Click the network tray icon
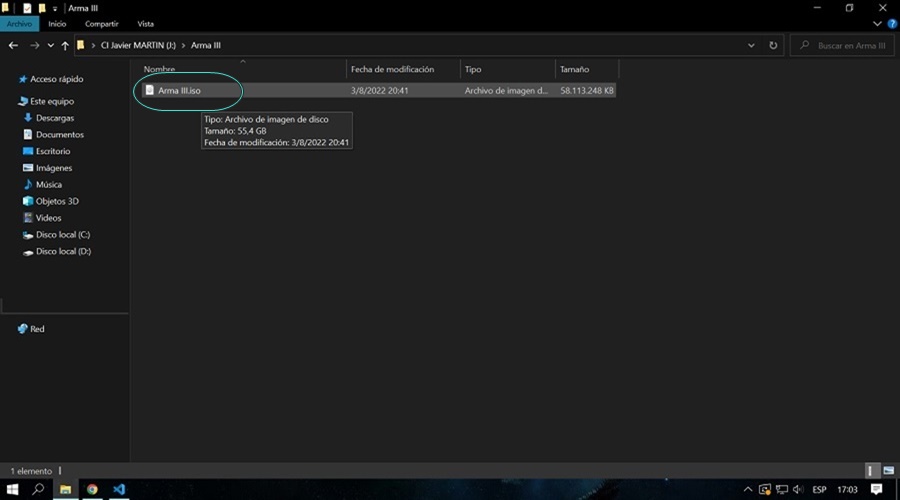This screenshot has height=500, width=900. pyautogui.click(x=781, y=489)
